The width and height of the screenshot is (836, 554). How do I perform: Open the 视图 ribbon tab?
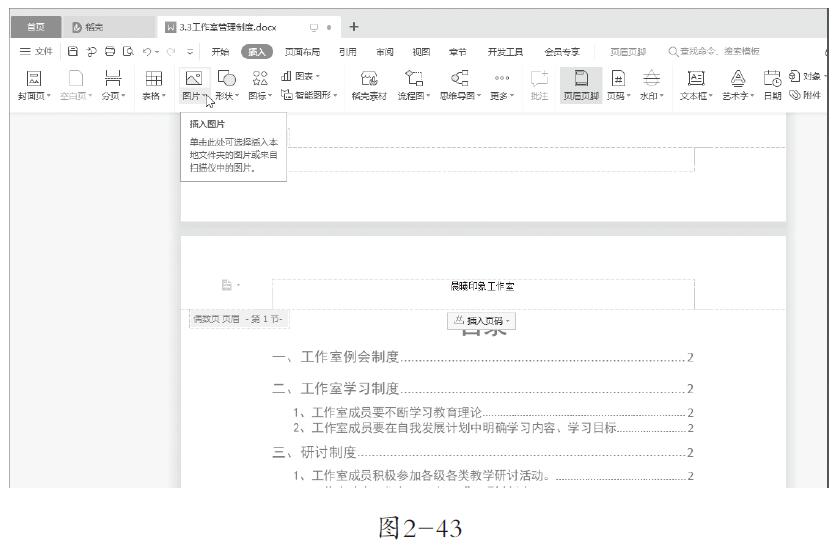click(421, 52)
